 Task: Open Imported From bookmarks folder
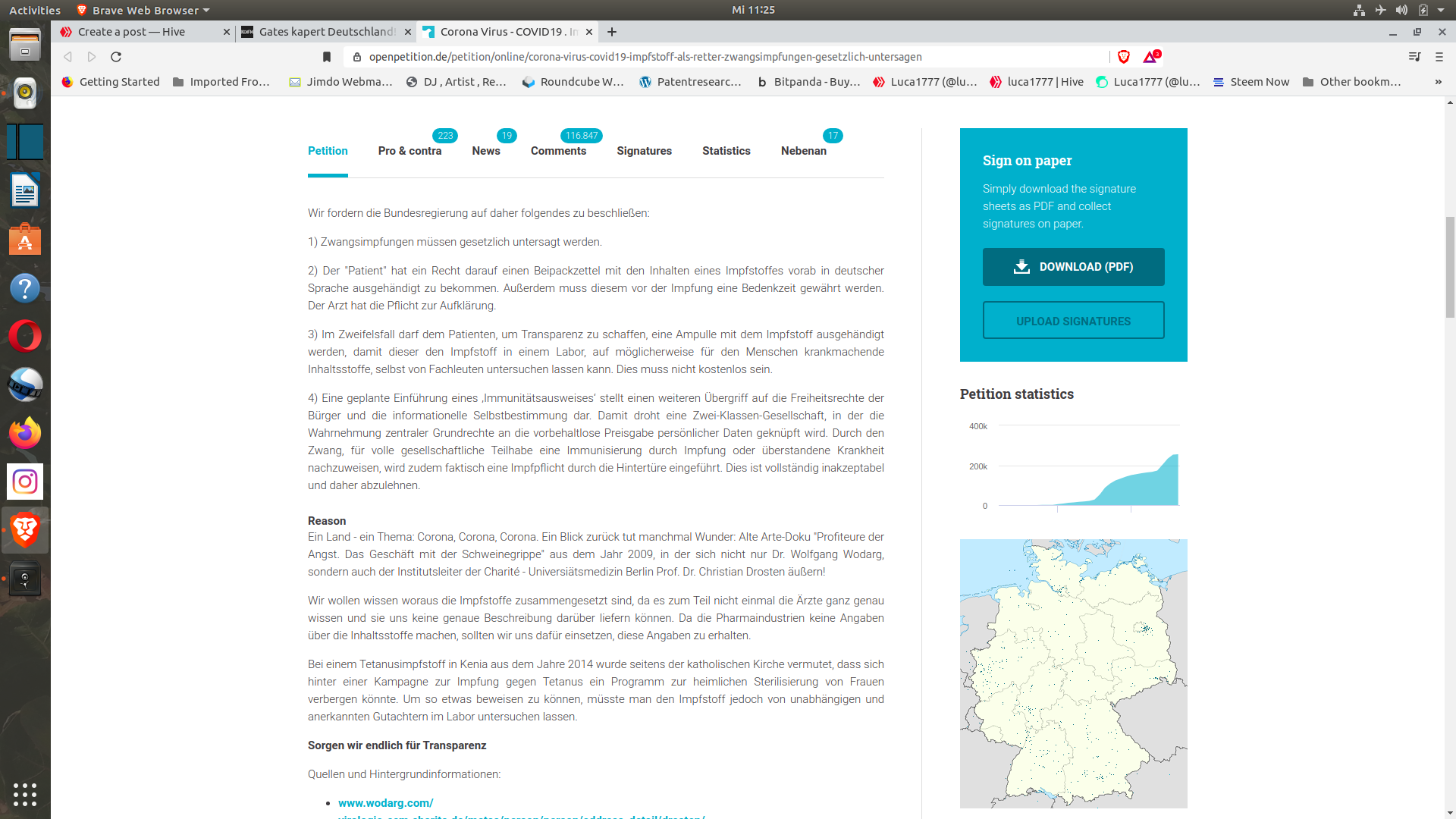click(221, 82)
